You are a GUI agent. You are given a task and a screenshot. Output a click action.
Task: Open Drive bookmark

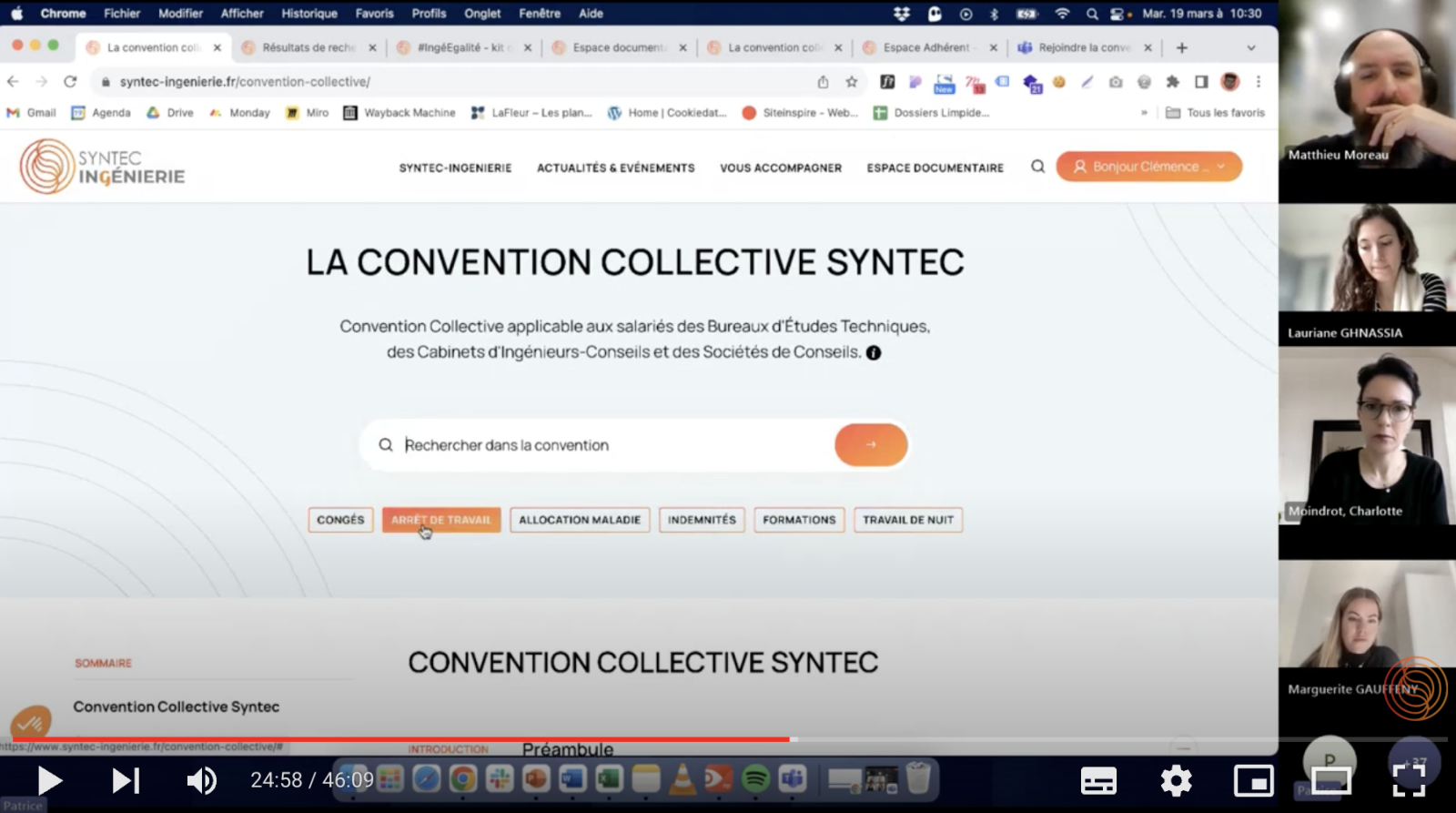[170, 113]
